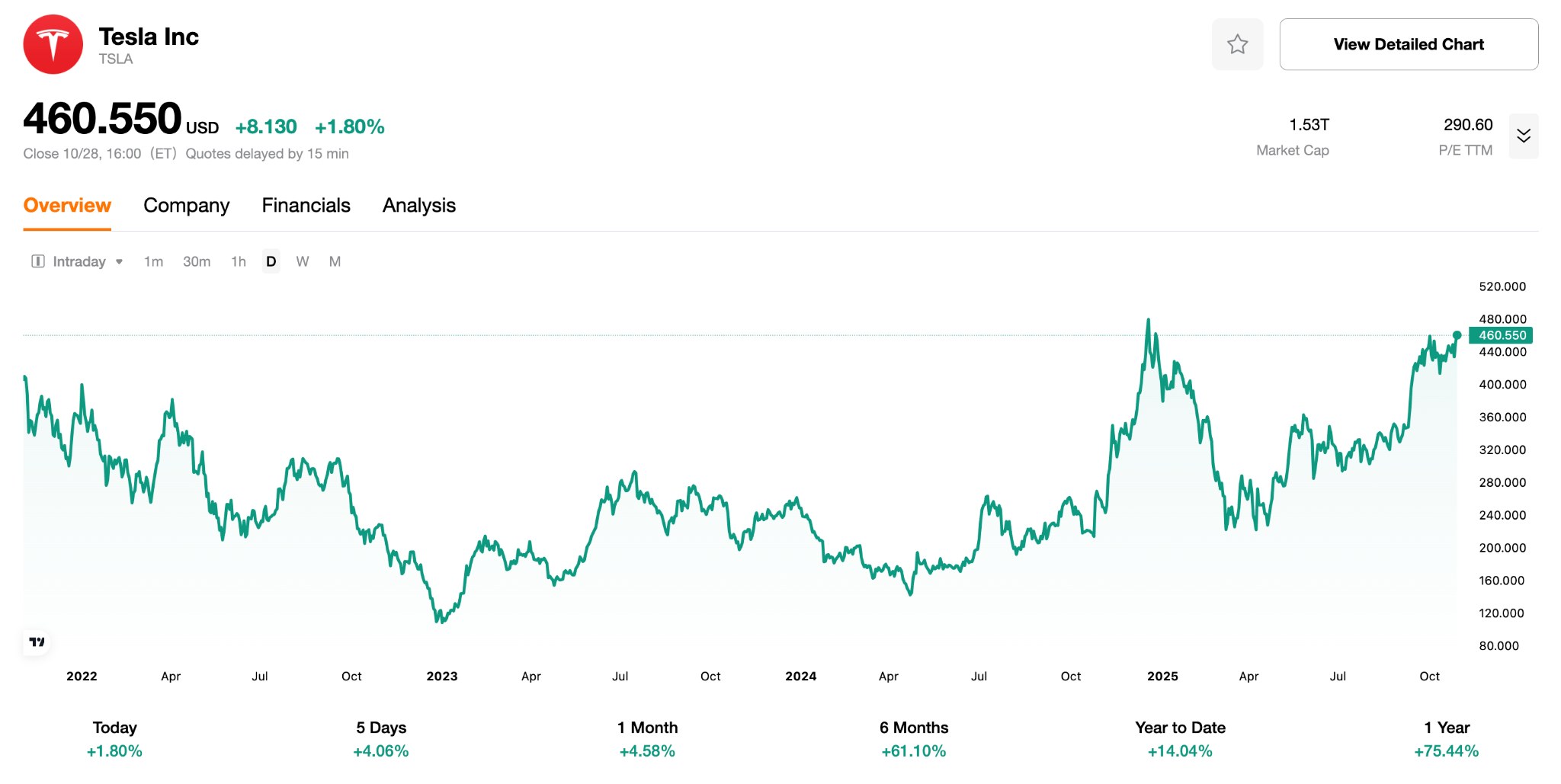Screen dimensions: 1561x784
Task: Switch to the weekly W interval
Action: pyautogui.click(x=303, y=261)
